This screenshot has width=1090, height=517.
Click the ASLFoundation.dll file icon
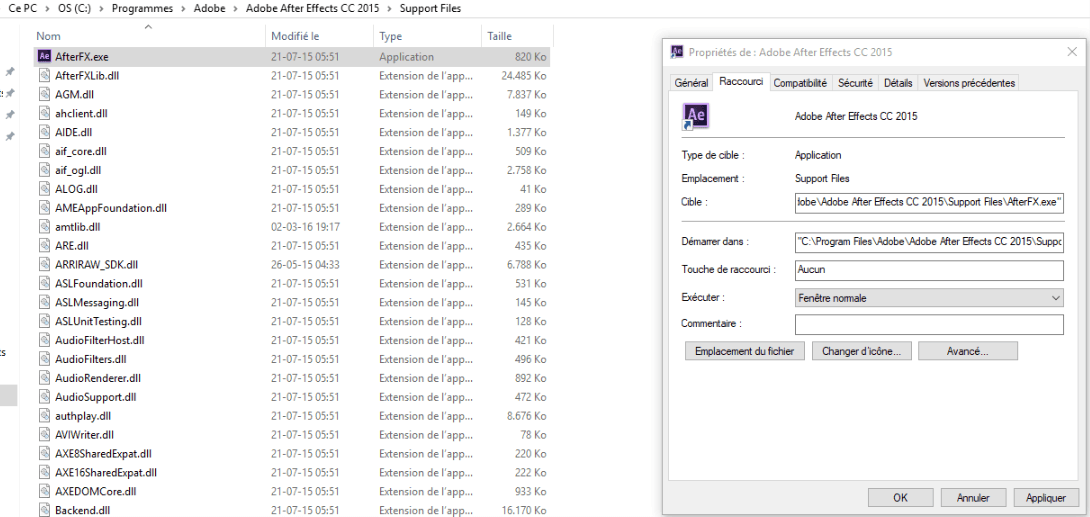44,284
